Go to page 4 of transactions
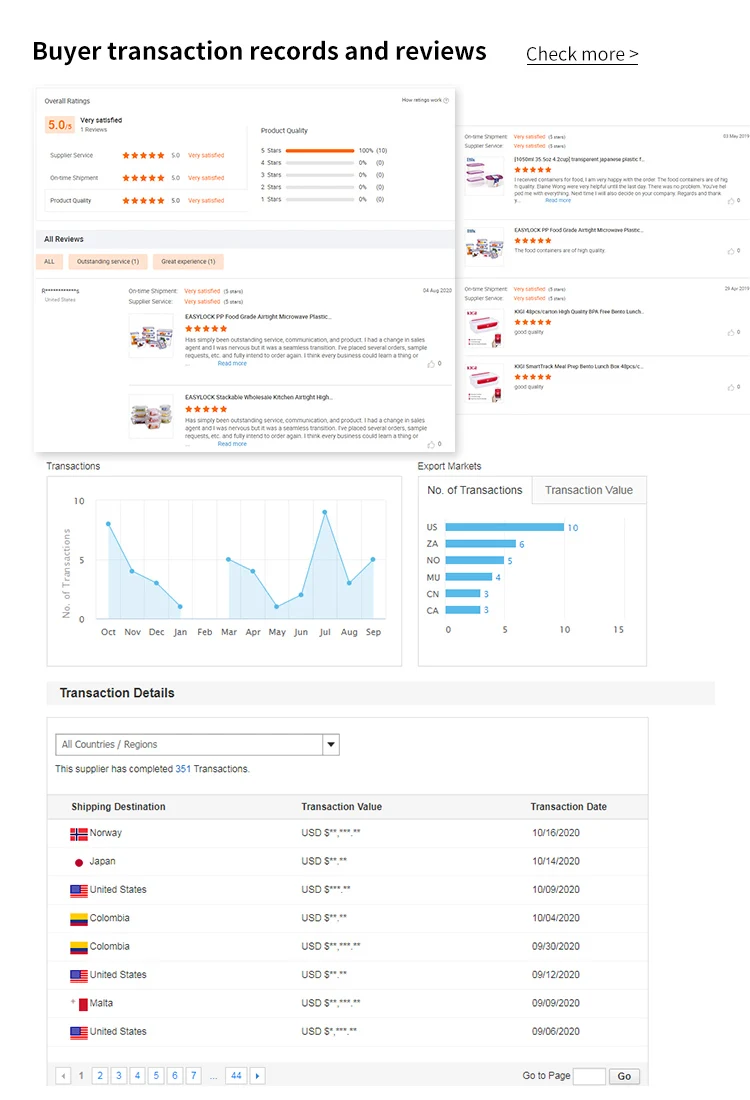 tap(138, 1075)
